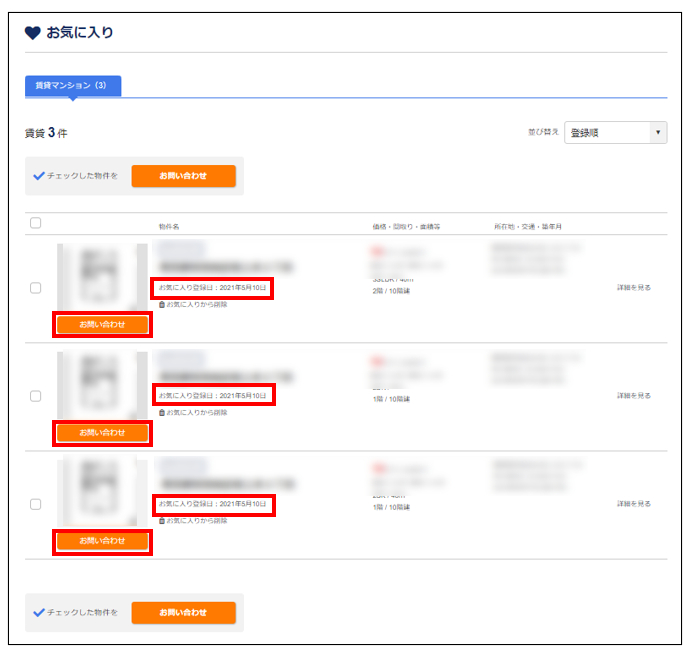Open the 登録順 sort dropdown
Viewport: 691px width, 657px height.
click(x=615, y=133)
